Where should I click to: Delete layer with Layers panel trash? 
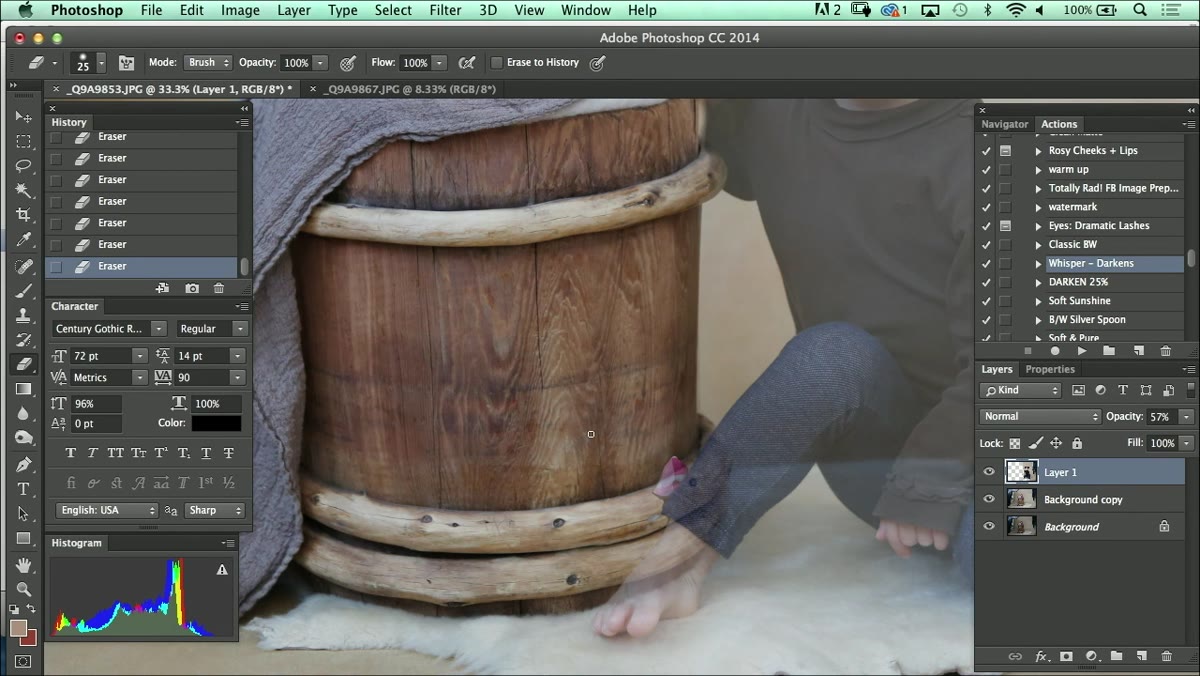pyautogui.click(x=1166, y=657)
